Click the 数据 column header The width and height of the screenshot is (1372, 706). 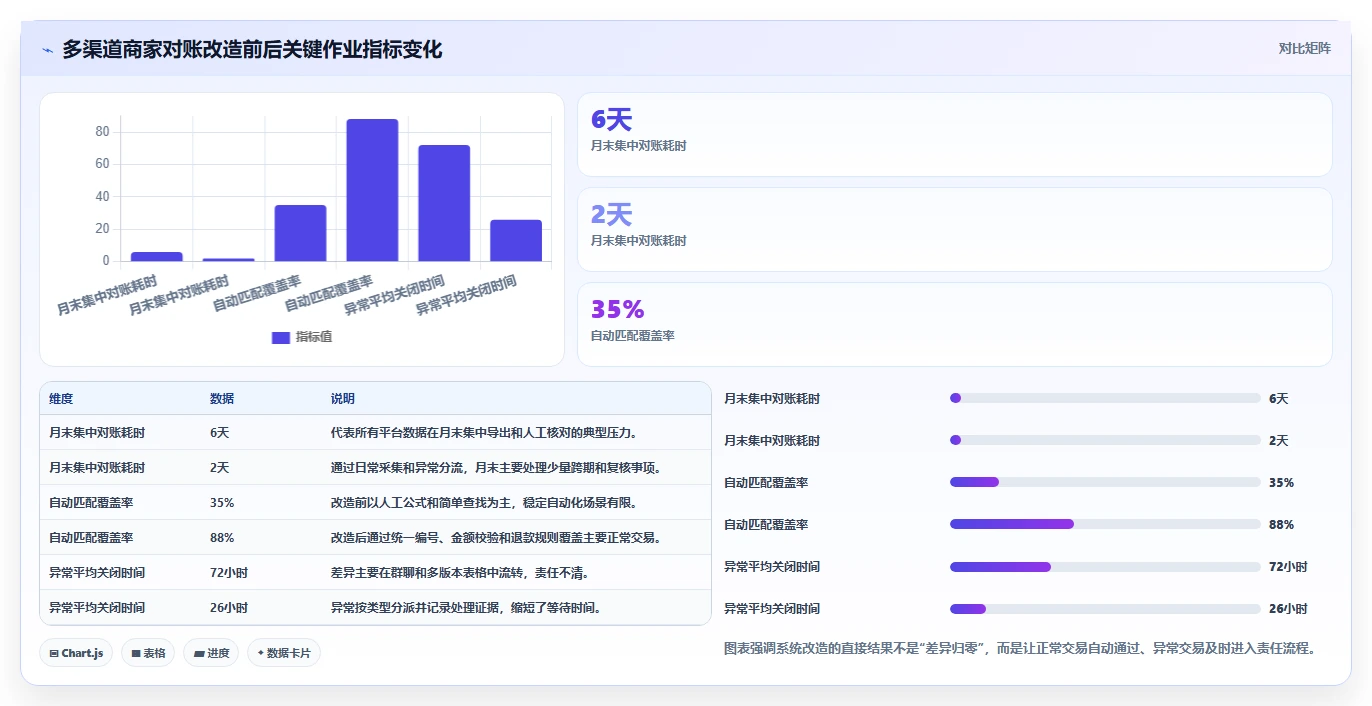222,398
